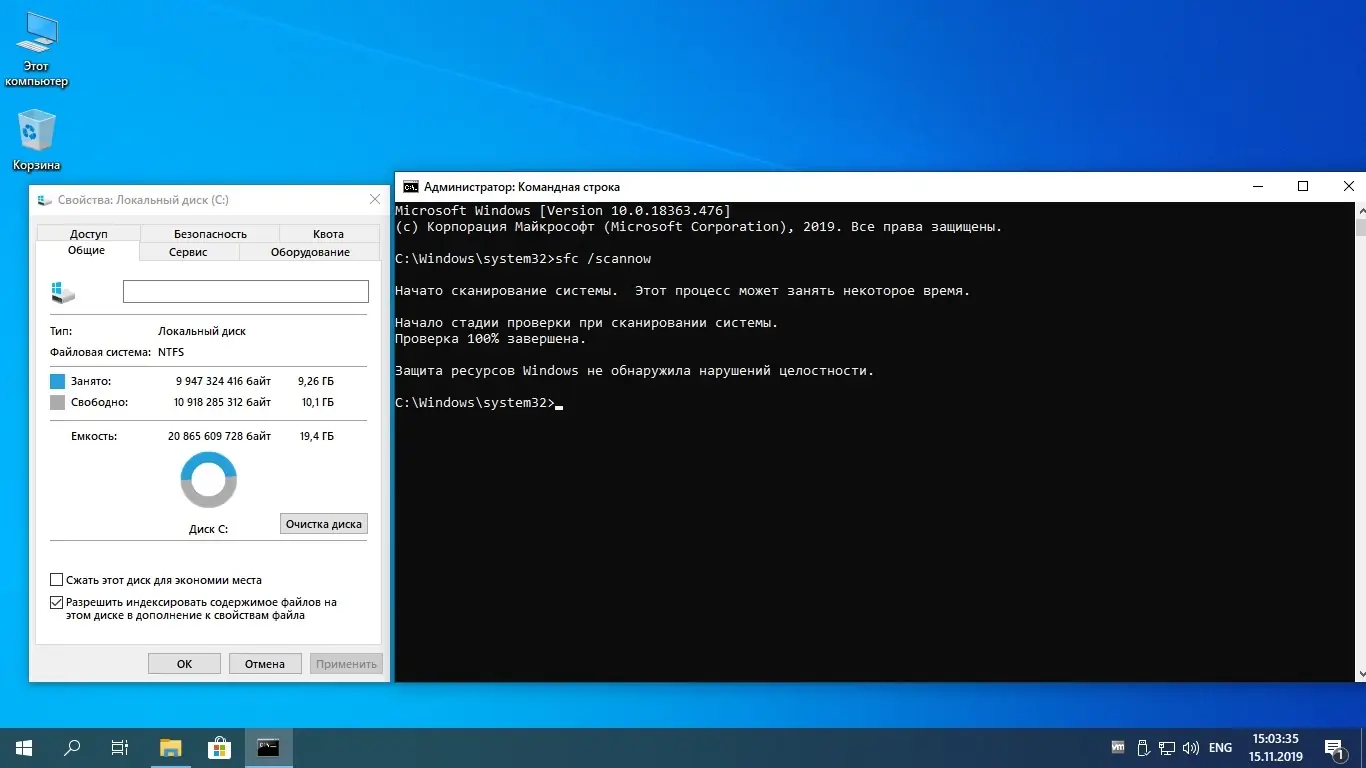The height and width of the screenshot is (768, 1366).
Task: Open Корзина on the desktop
Action: click(x=36, y=128)
